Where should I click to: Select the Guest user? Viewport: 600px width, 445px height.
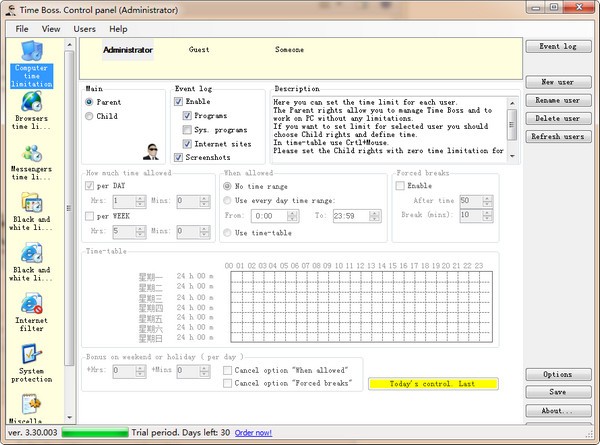[x=199, y=49]
